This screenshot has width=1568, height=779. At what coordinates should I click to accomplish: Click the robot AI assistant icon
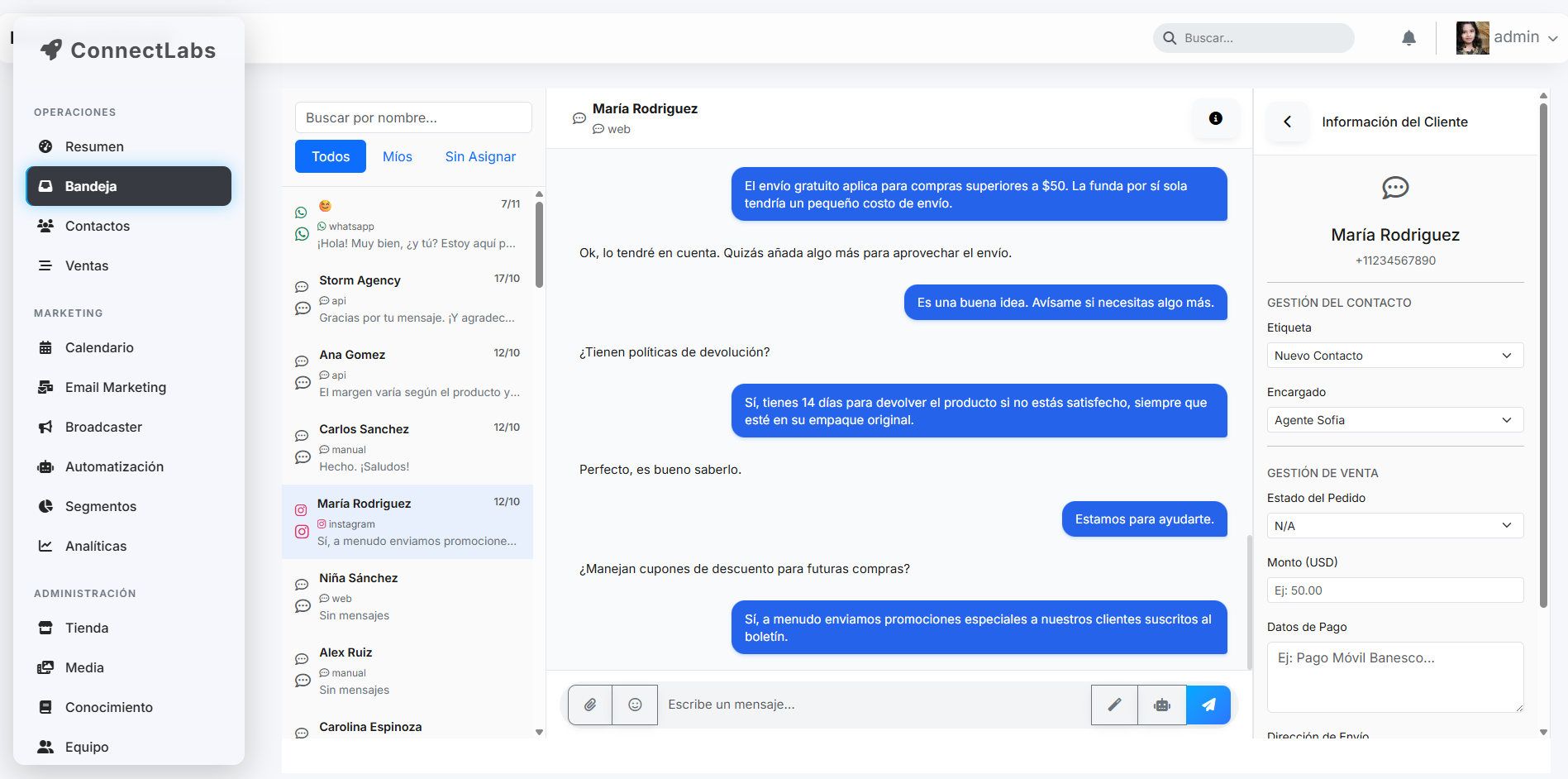pyautogui.click(x=1162, y=705)
